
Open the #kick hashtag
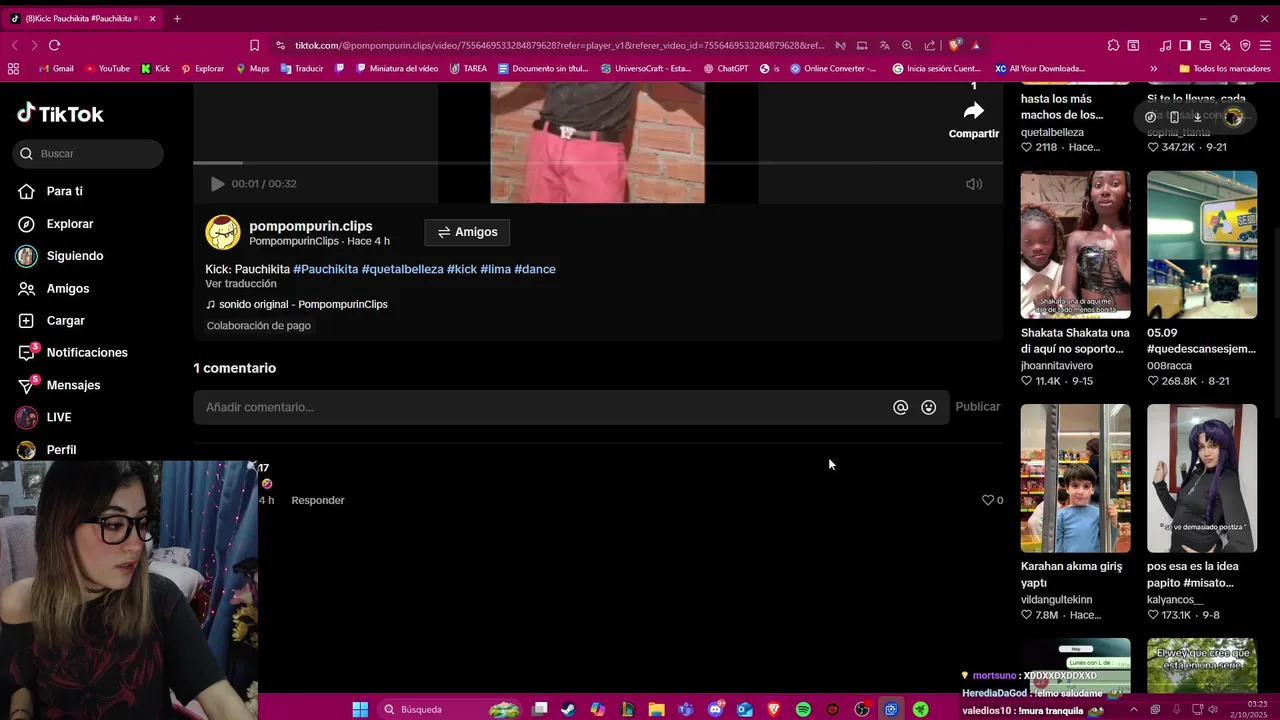point(462,269)
